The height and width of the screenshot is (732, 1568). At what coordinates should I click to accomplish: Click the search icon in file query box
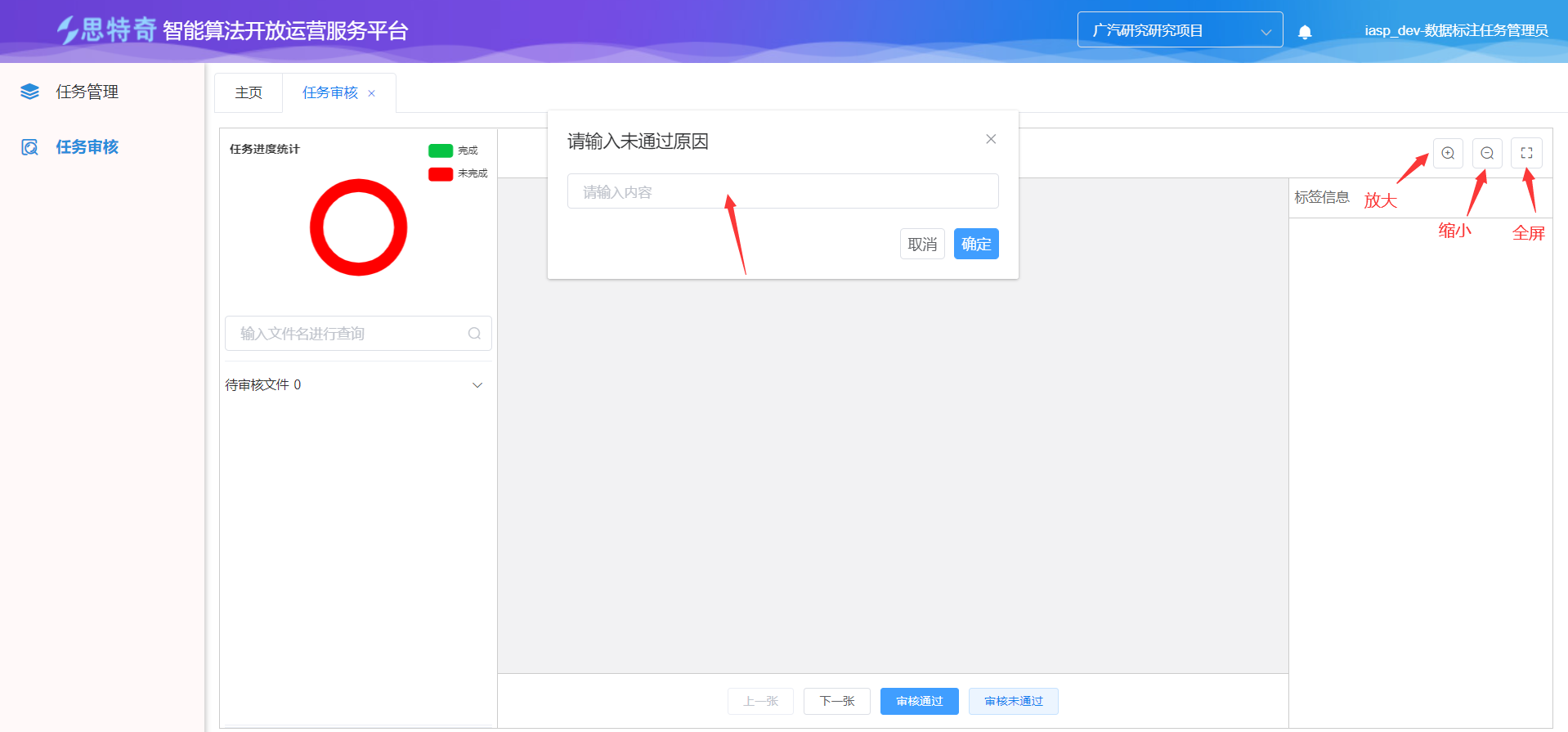(474, 334)
